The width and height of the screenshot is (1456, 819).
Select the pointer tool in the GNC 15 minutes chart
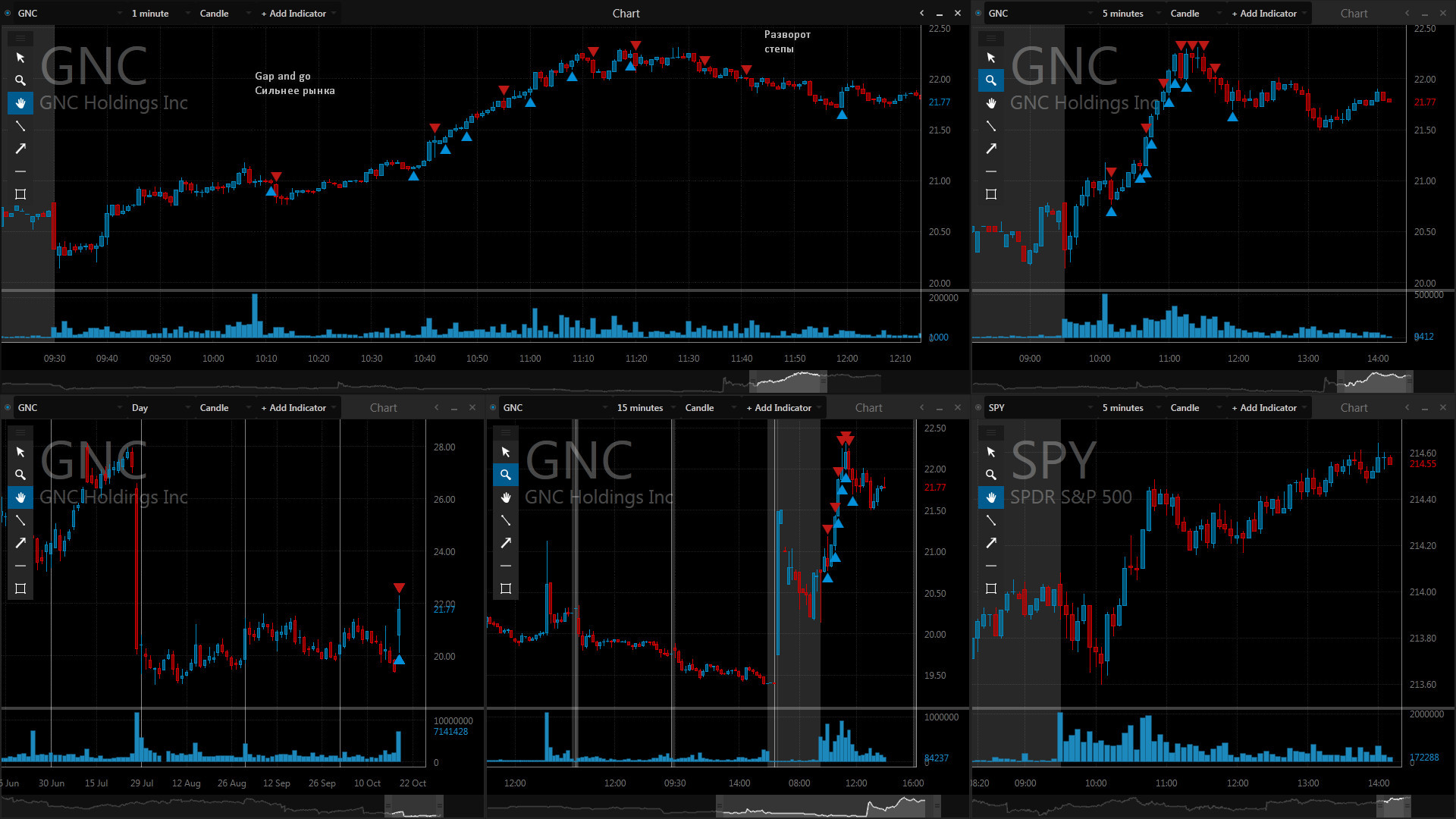tap(506, 452)
